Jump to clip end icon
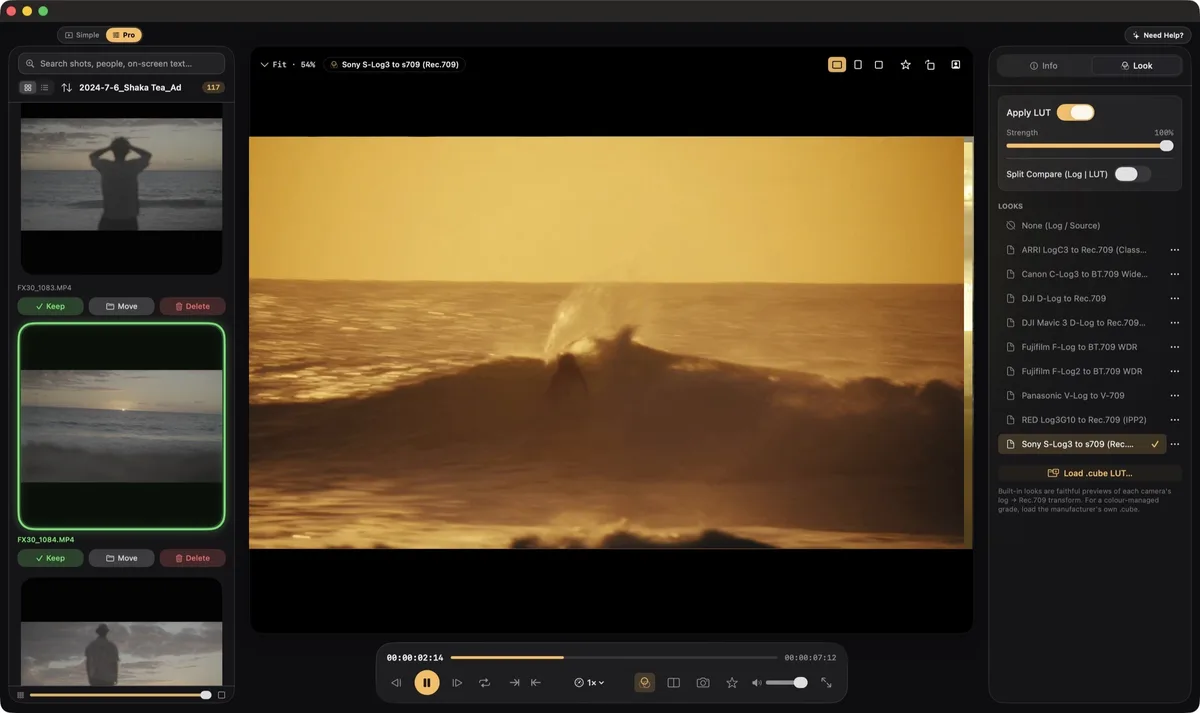 (x=514, y=683)
